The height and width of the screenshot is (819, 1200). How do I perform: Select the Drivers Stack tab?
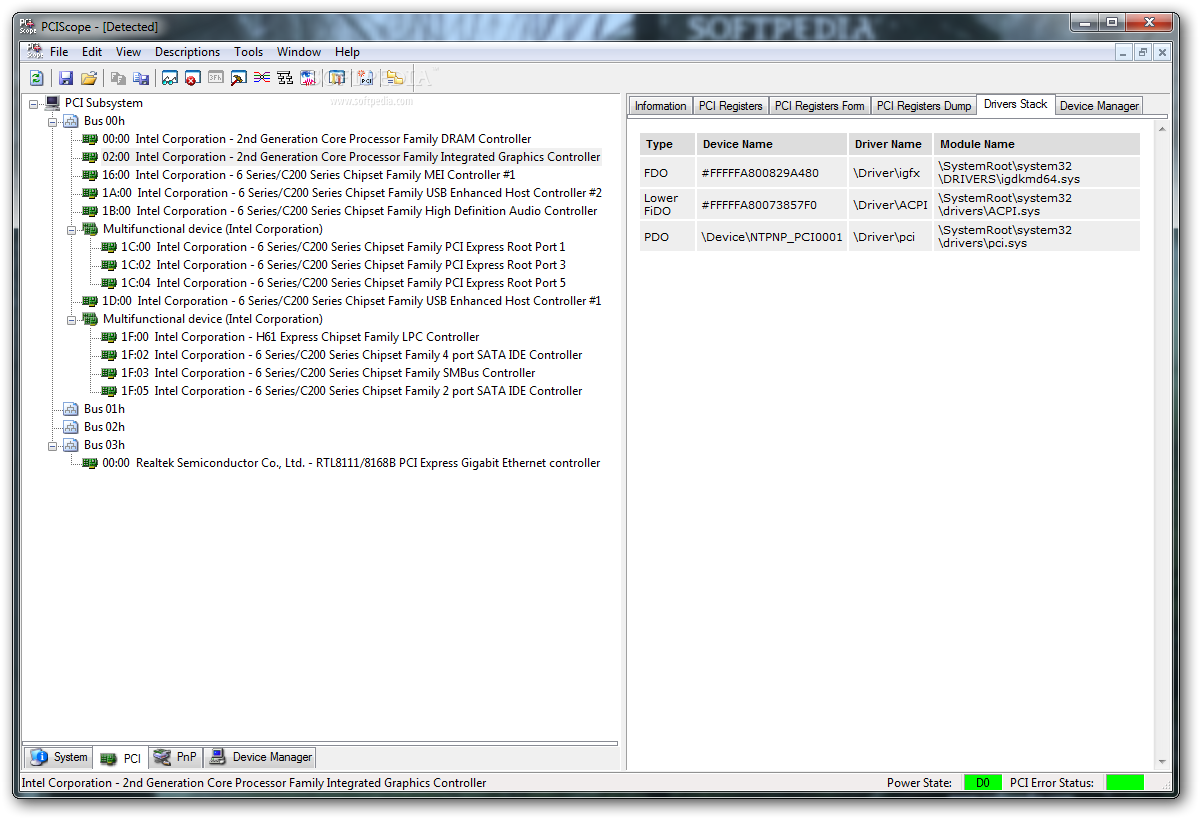(x=1015, y=104)
